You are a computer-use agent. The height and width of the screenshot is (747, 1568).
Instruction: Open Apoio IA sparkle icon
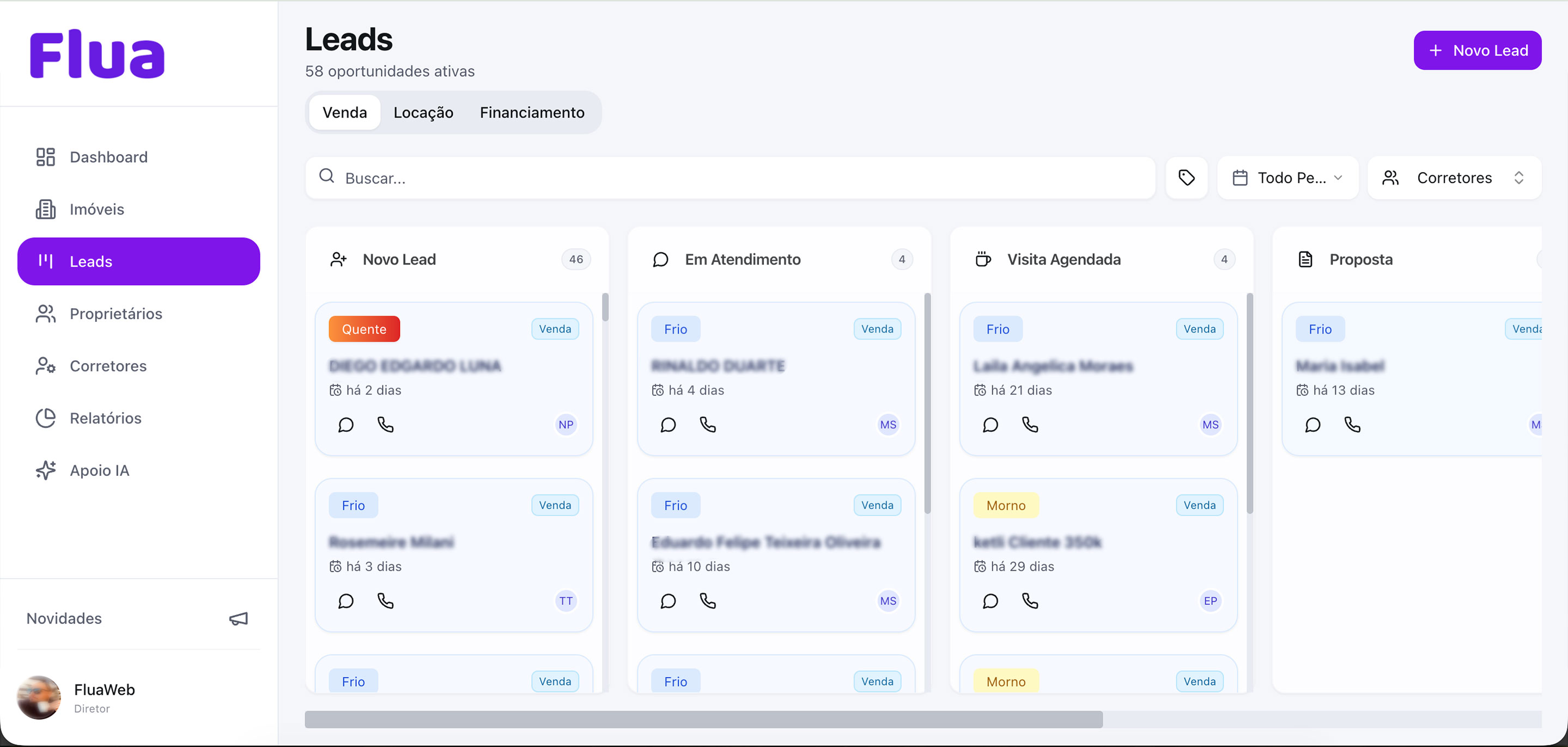(46, 470)
